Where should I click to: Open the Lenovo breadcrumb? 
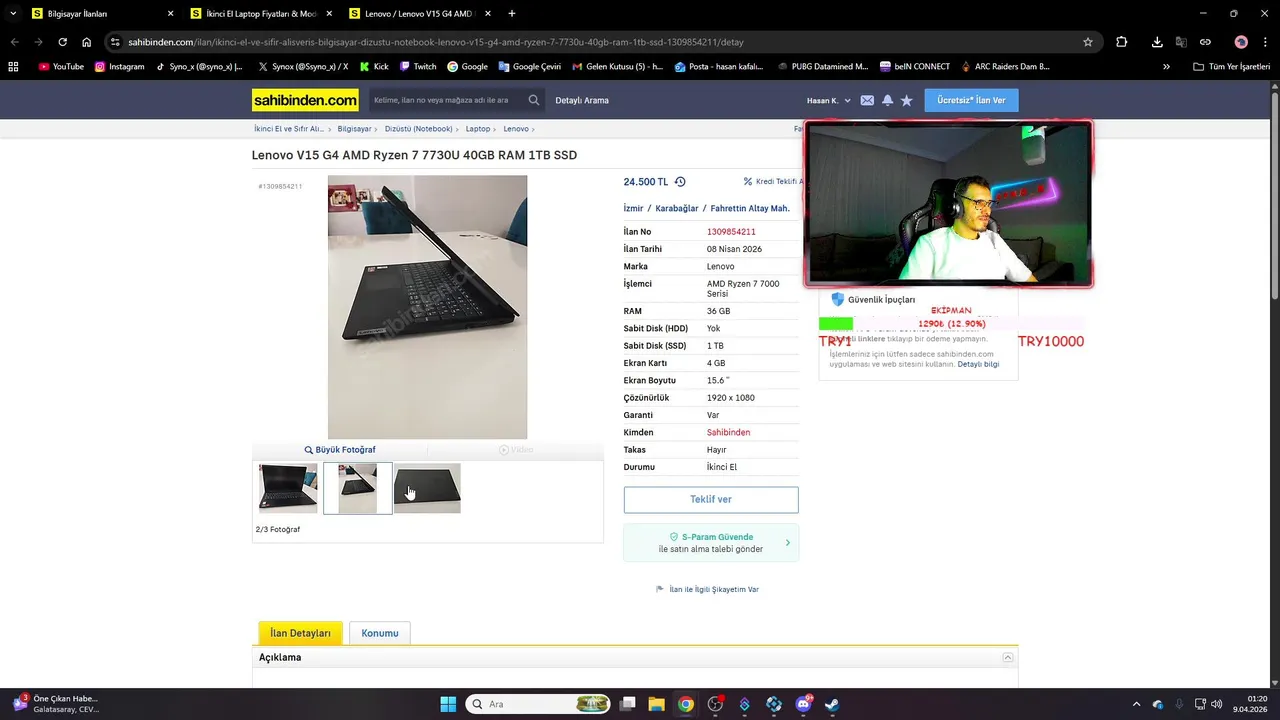pos(516,129)
